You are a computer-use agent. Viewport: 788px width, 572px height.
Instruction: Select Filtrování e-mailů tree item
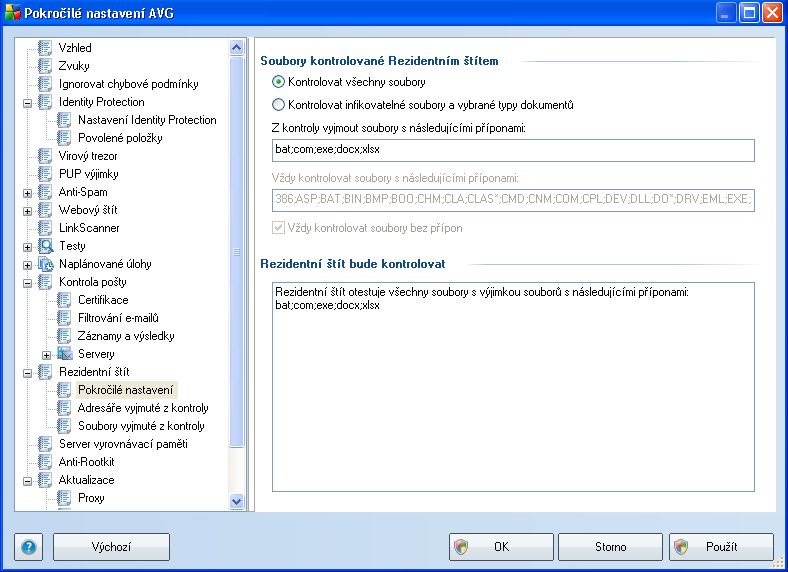click(x=118, y=318)
